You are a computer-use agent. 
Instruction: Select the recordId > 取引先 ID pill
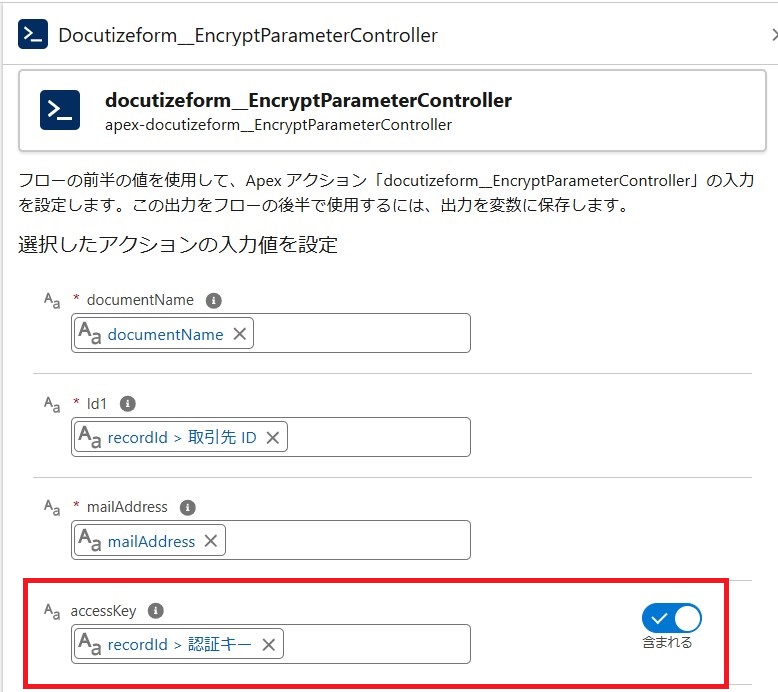(x=181, y=437)
